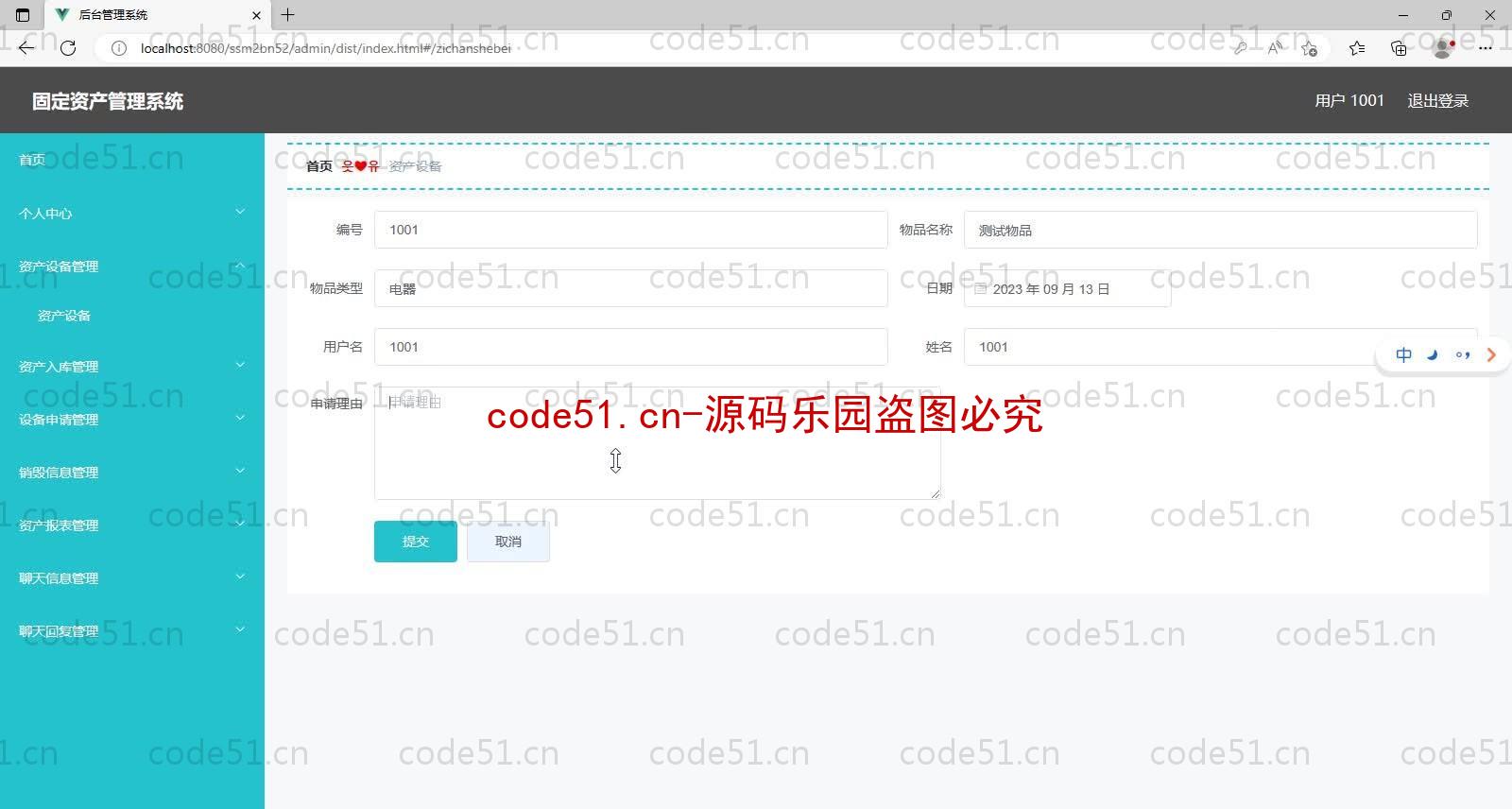This screenshot has height=809, width=1512.
Task: Click the 用户 1001 header label
Action: pyautogui.click(x=1349, y=100)
